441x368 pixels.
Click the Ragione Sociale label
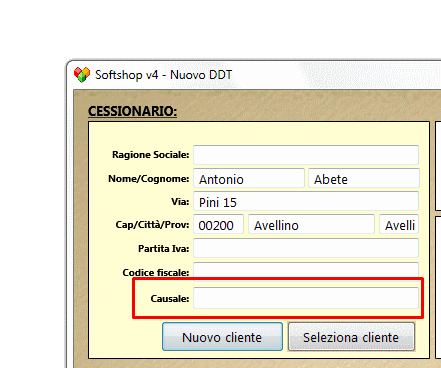tap(150, 155)
